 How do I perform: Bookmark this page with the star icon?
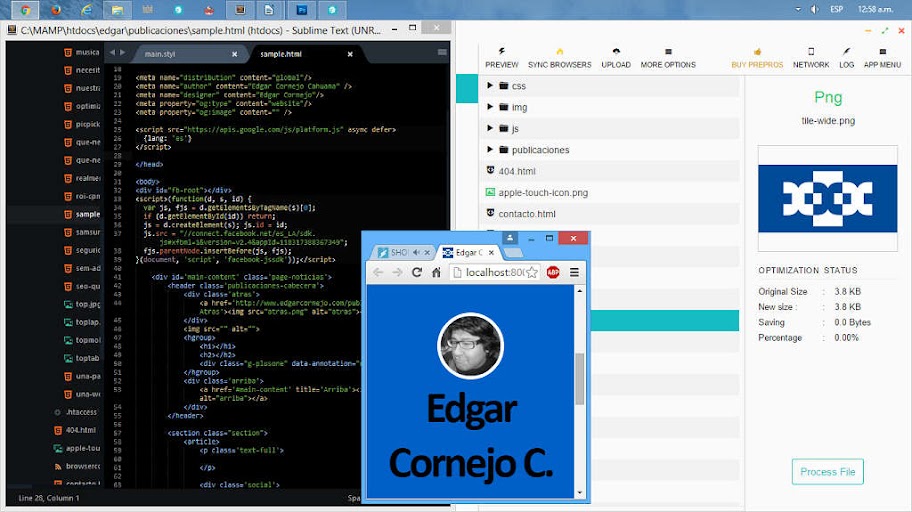[x=532, y=272]
